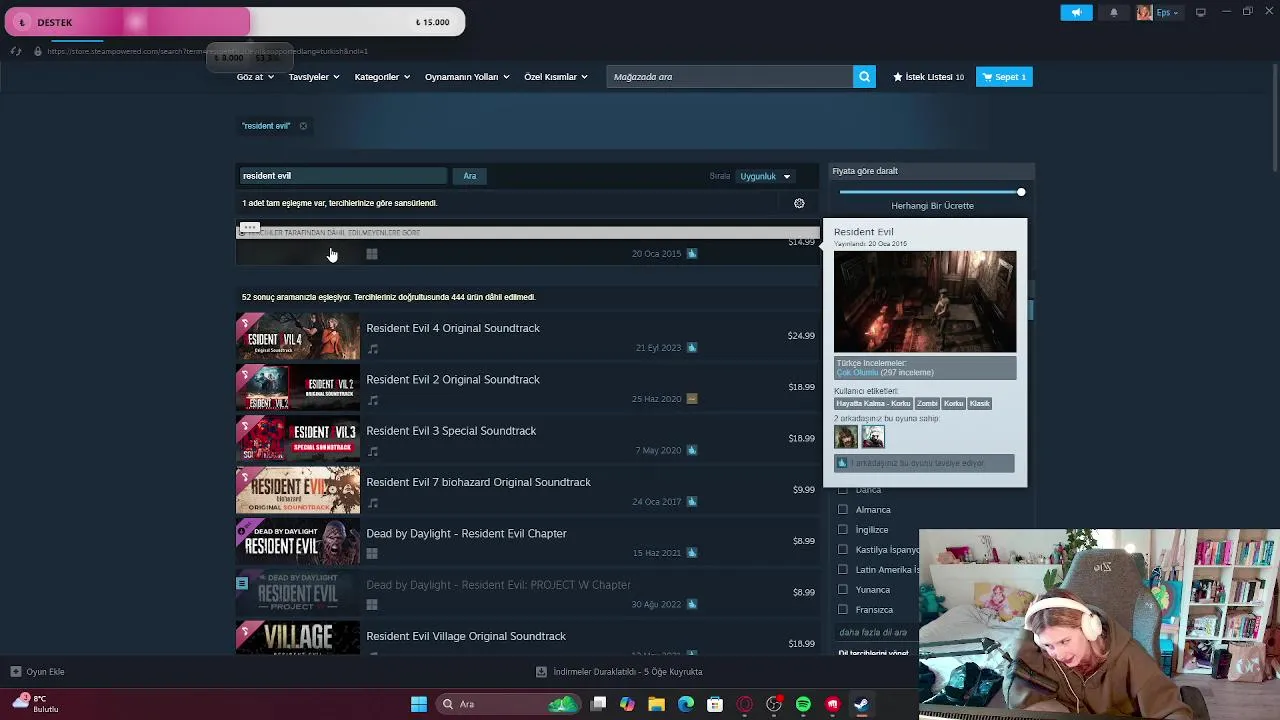Click the Steam announcements megaphone icon

pyautogui.click(x=1076, y=12)
